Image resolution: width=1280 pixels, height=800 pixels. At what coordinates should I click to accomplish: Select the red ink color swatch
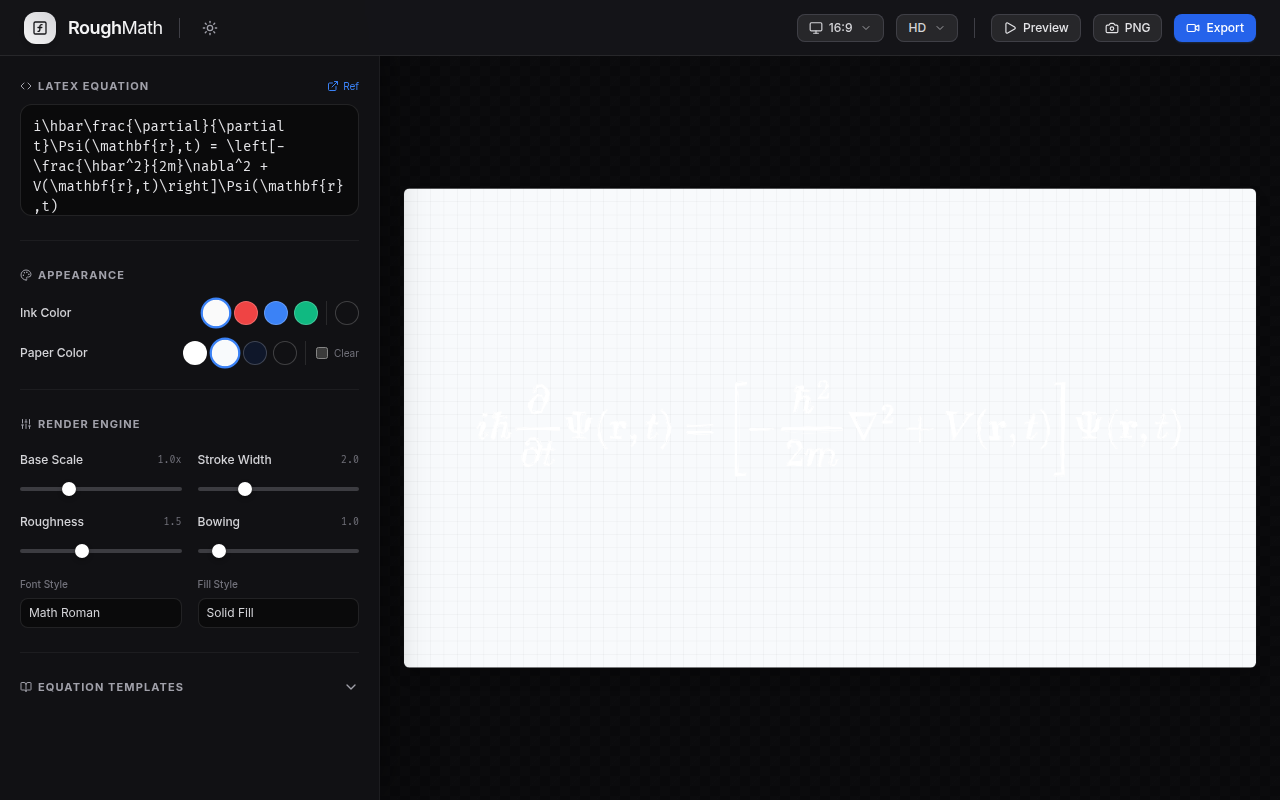pyautogui.click(x=246, y=313)
